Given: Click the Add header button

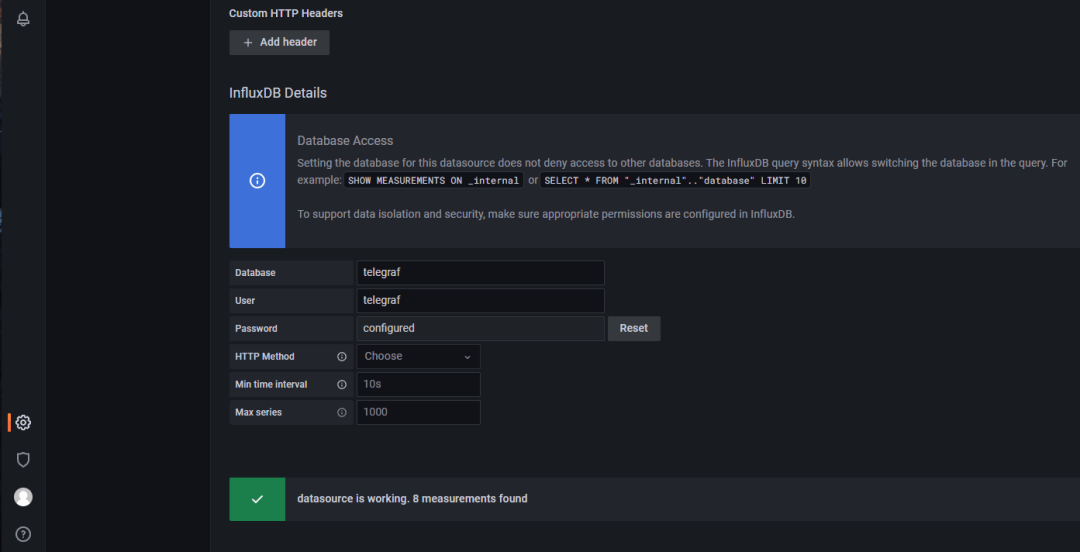Looking at the screenshot, I should coord(280,42).
